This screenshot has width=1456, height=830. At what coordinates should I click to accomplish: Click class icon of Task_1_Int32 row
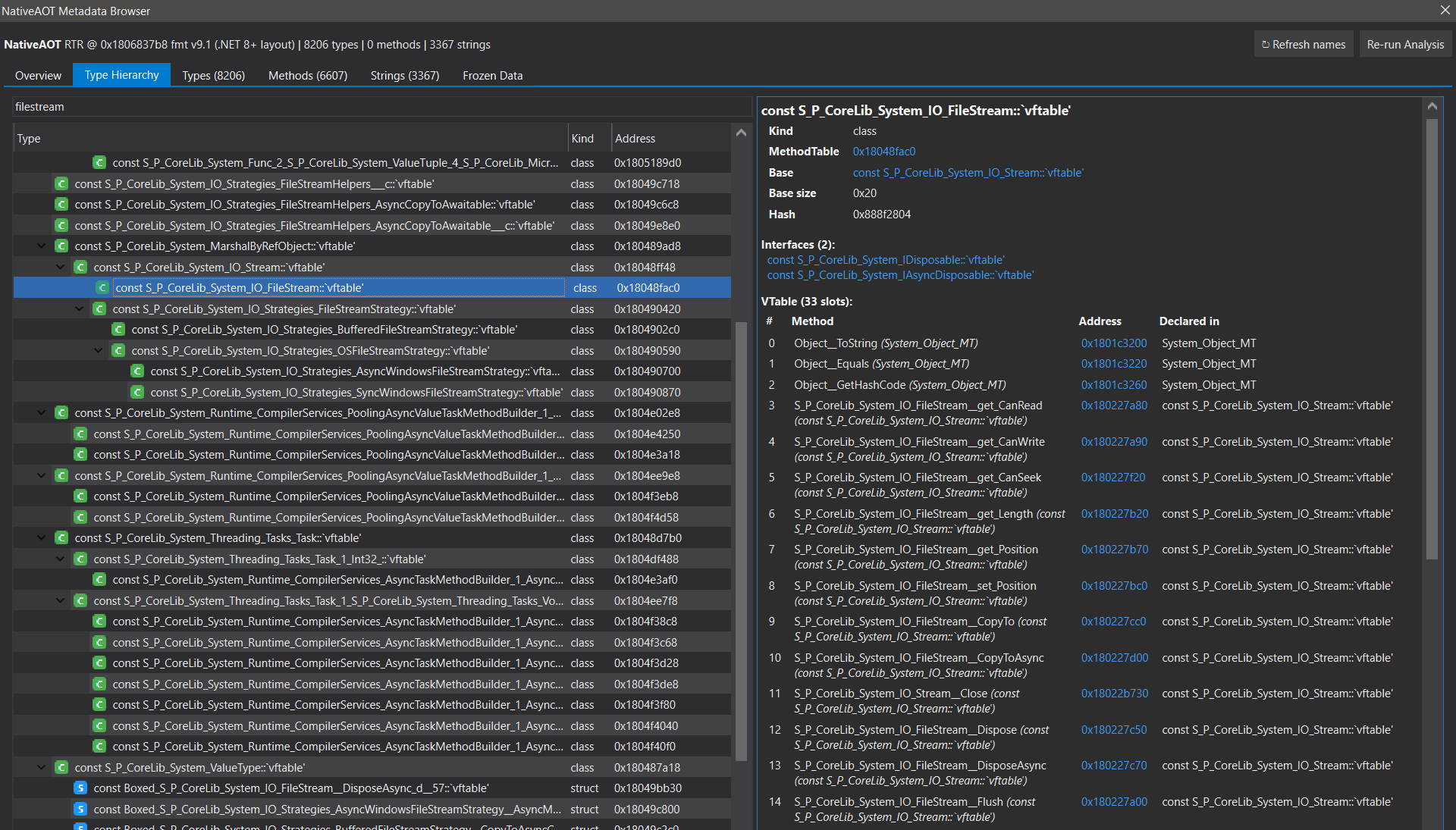(x=80, y=559)
